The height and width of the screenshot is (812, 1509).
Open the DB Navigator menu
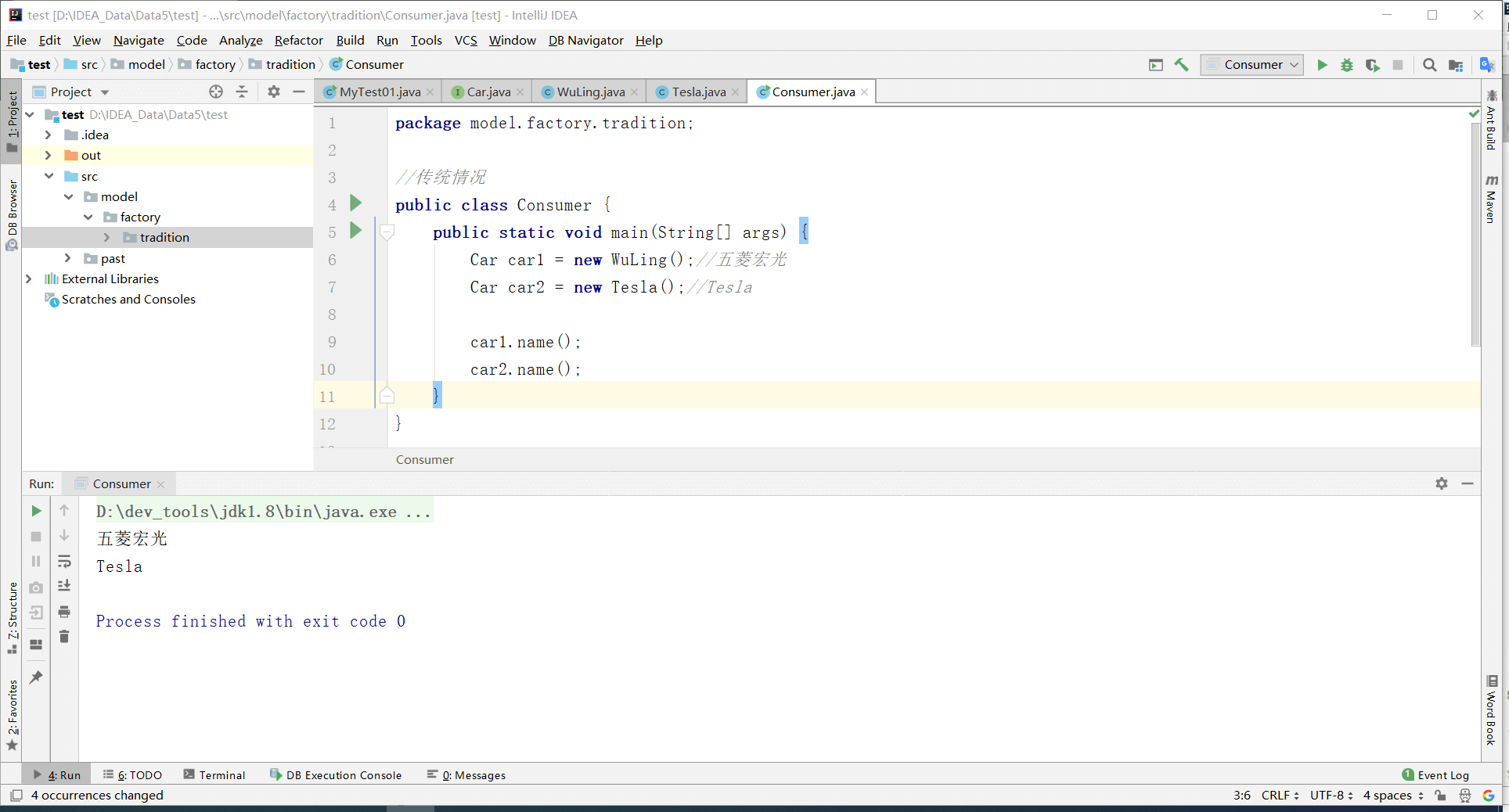pos(585,40)
